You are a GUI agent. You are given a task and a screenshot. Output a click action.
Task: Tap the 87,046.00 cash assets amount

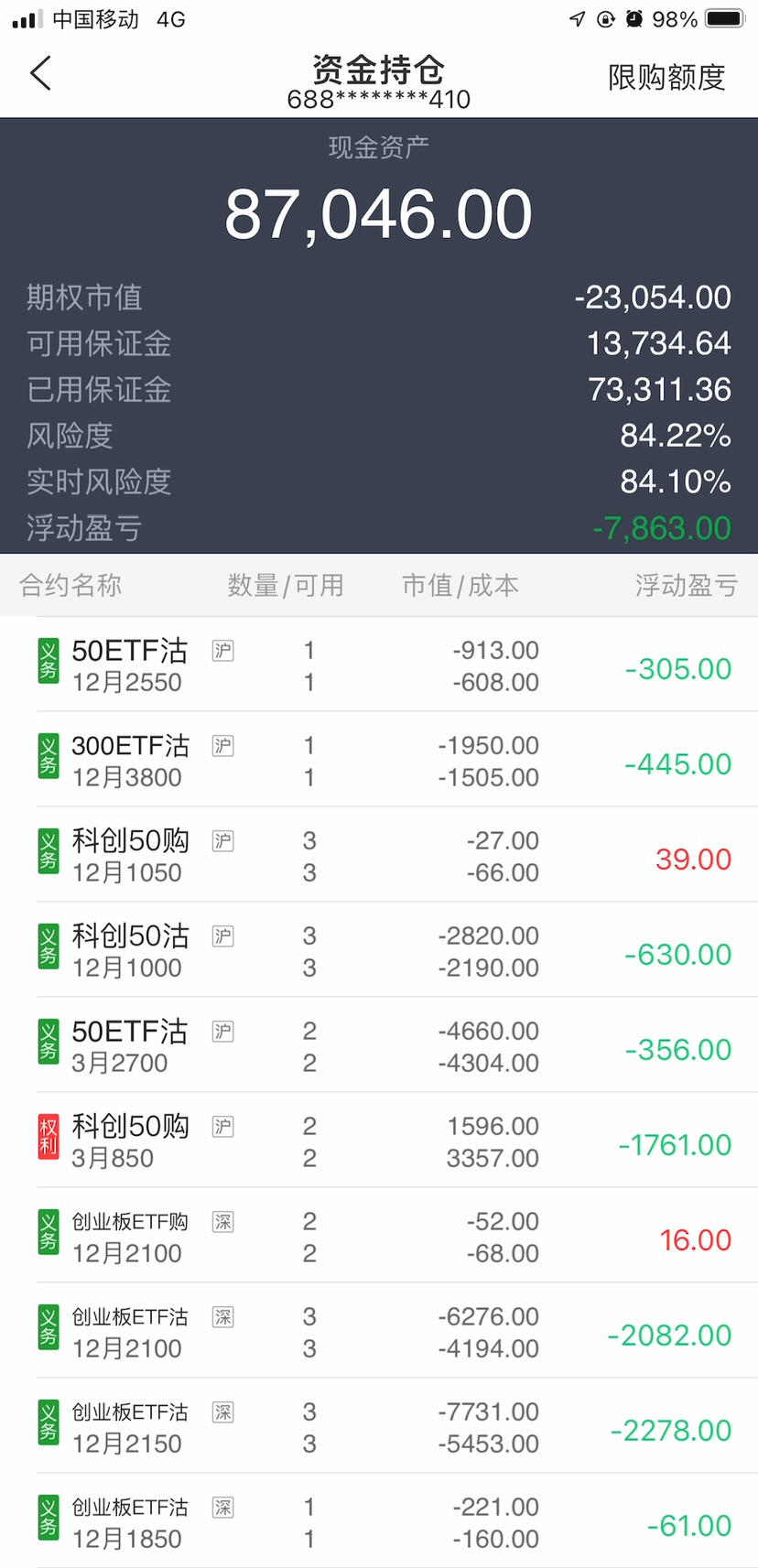tap(378, 215)
